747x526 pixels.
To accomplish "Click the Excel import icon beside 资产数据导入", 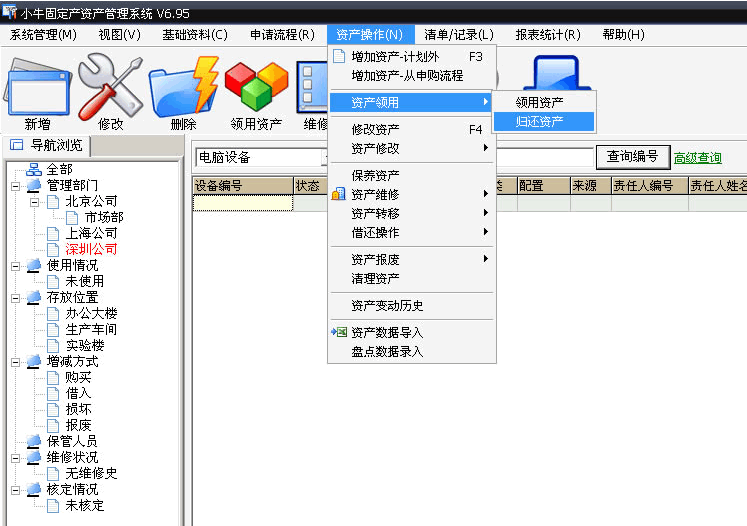I will pos(339,332).
